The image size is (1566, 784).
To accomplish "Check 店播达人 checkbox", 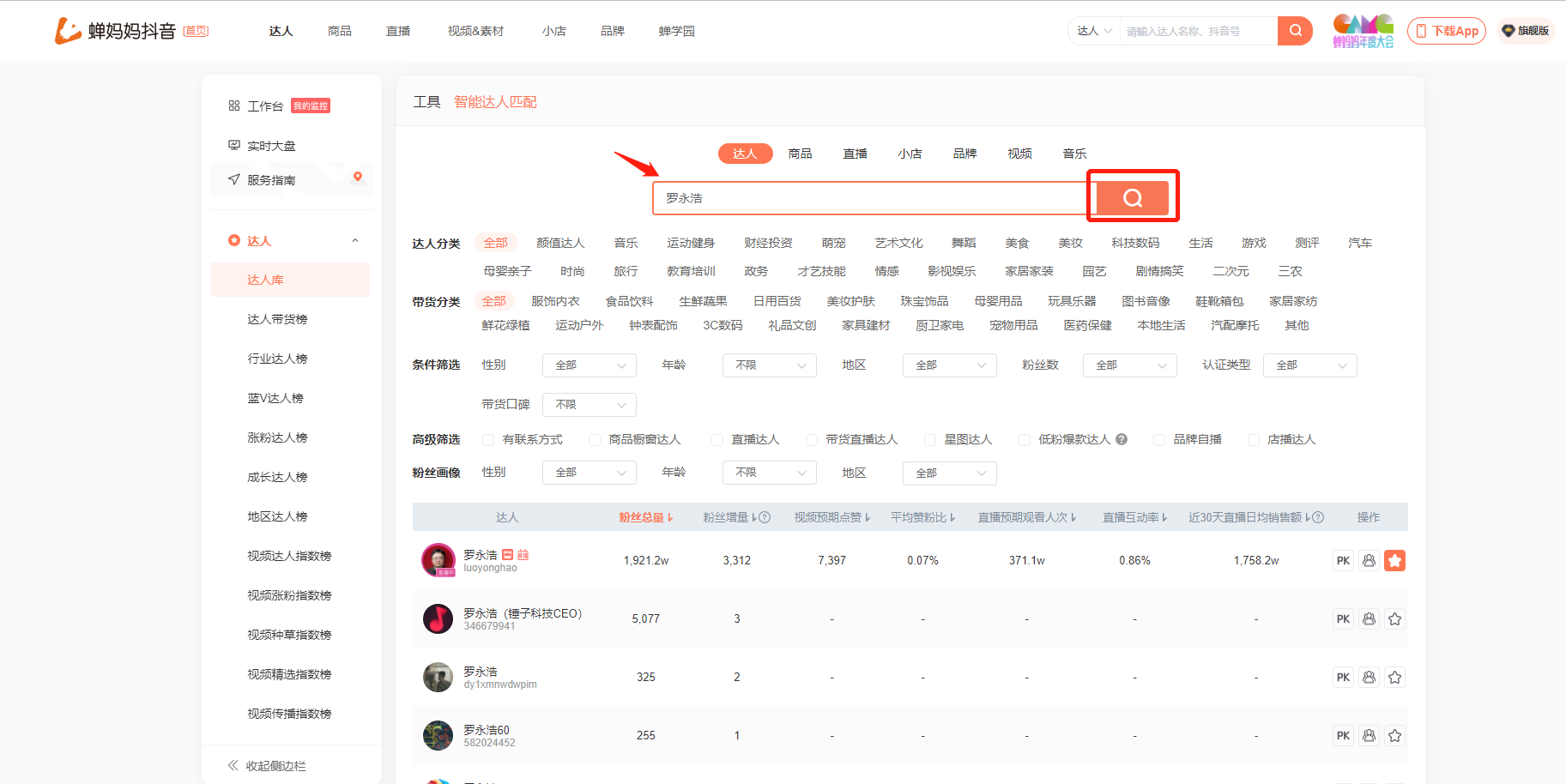I will tap(1254, 440).
